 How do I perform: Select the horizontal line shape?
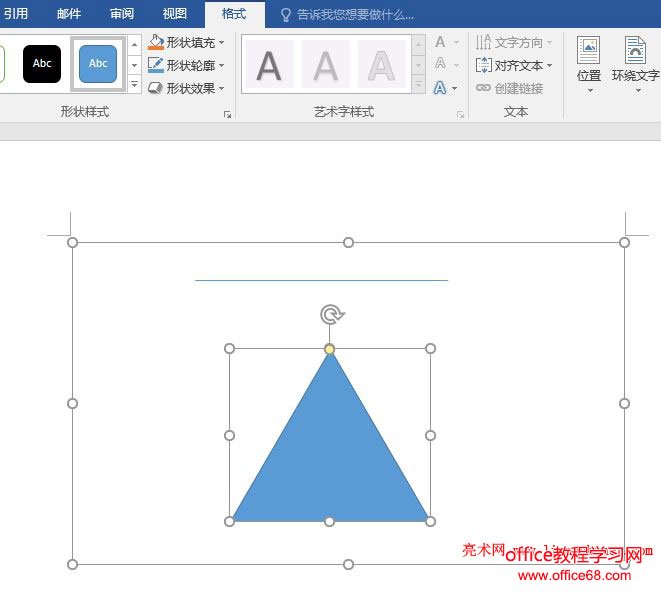pos(321,280)
